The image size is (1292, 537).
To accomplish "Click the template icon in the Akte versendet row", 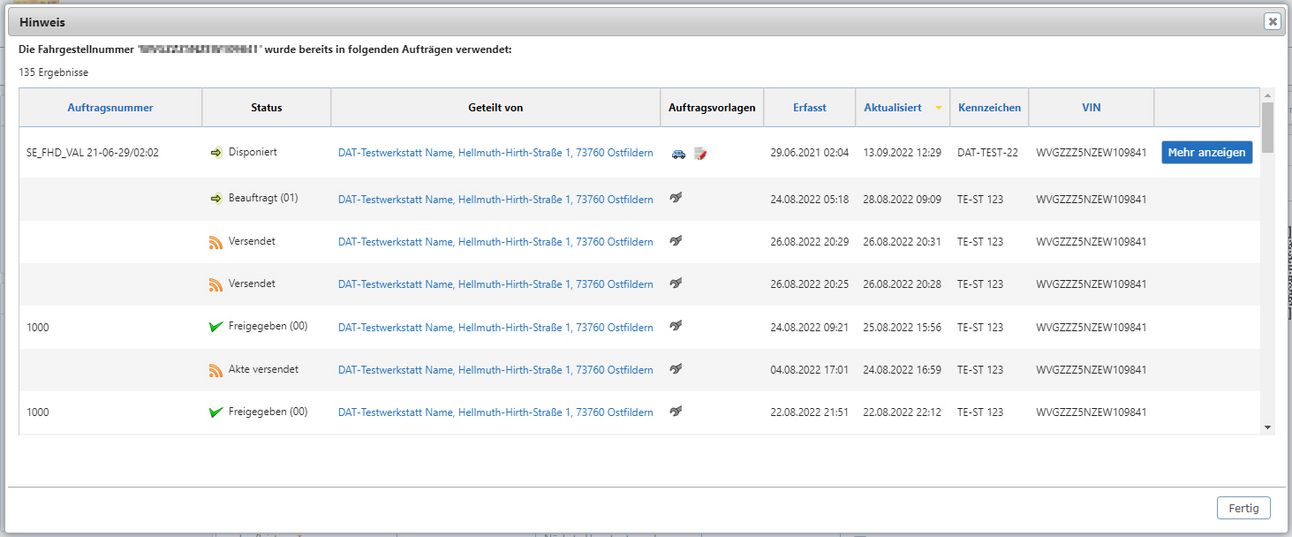I will 677,370.
